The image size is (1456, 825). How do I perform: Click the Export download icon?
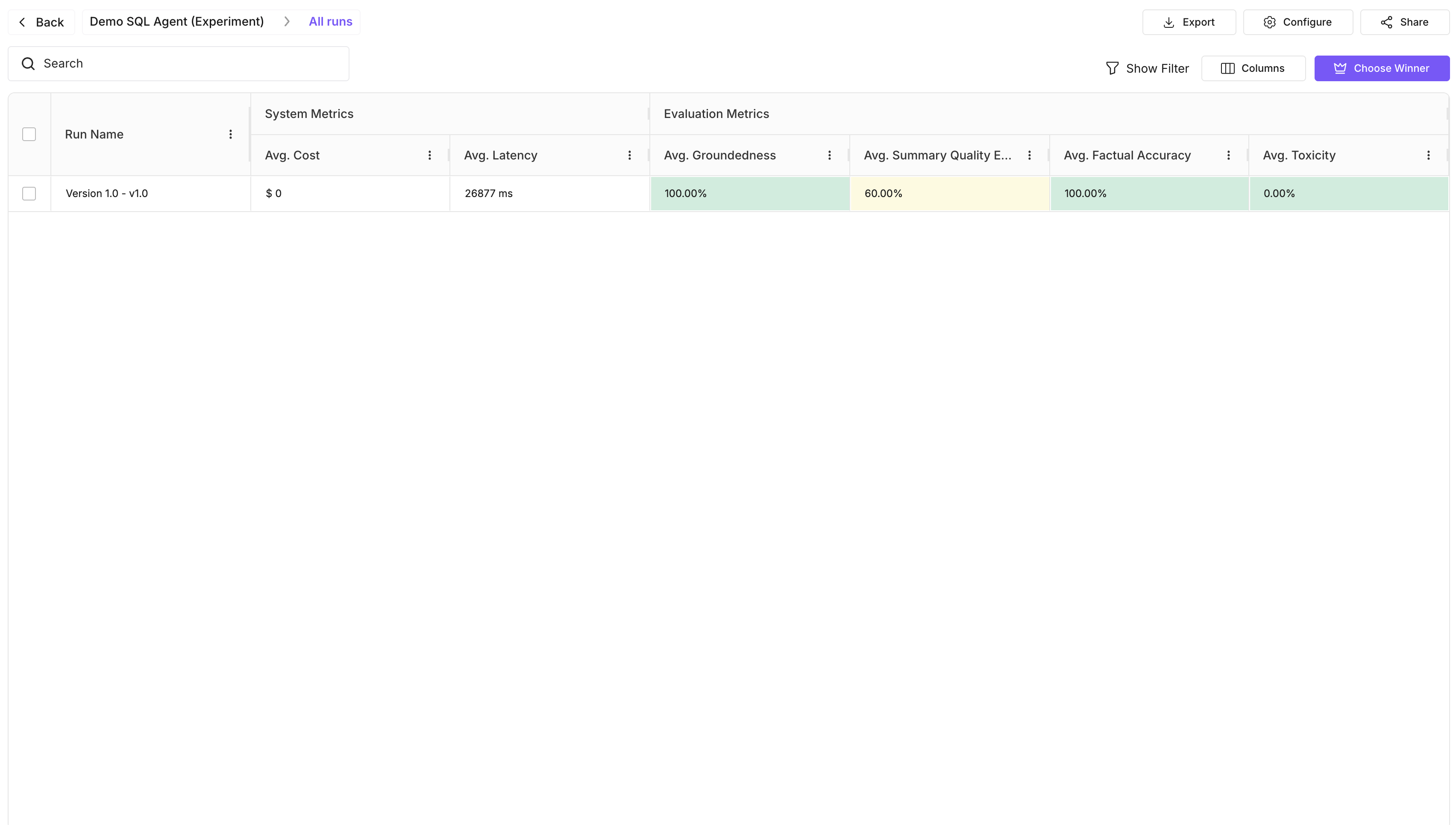point(1168,22)
